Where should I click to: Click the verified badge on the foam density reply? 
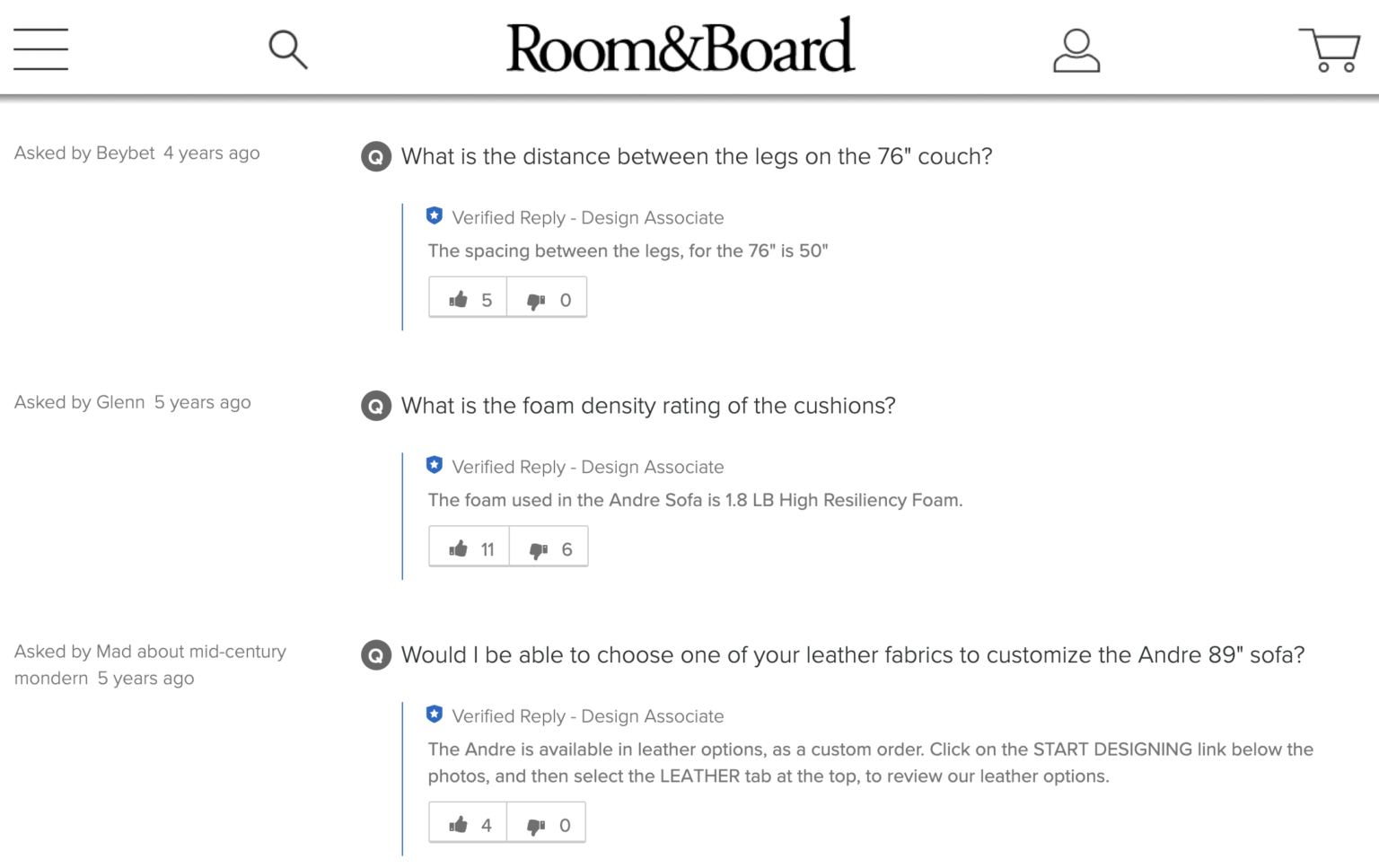[x=435, y=465]
